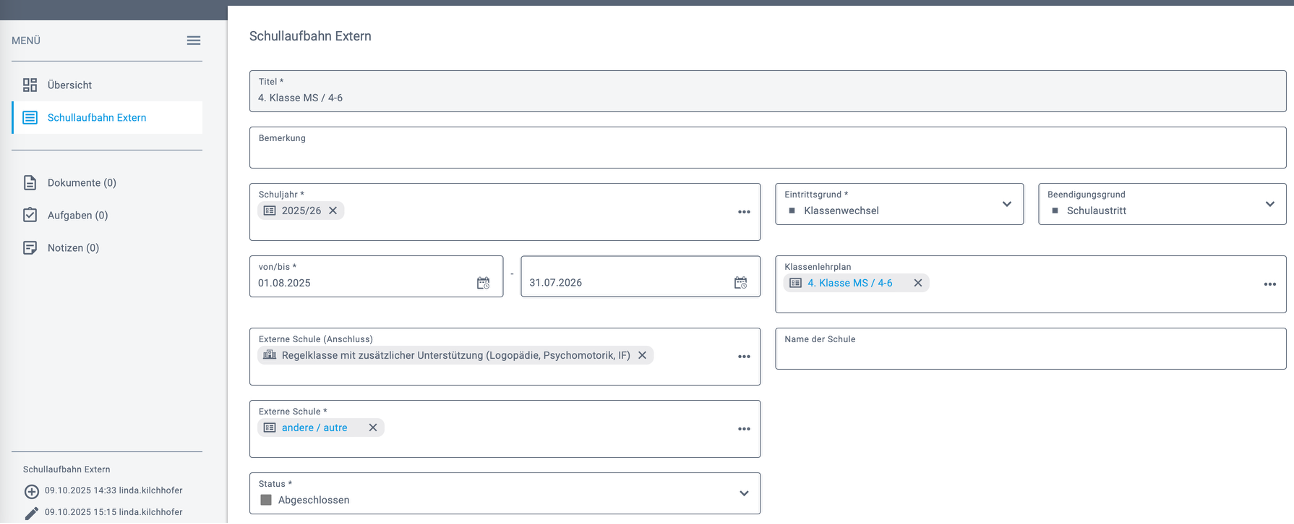Expand the Status dropdown showing Abgeschlossen
Screen dimensions: 1294x524
[x=743, y=493]
